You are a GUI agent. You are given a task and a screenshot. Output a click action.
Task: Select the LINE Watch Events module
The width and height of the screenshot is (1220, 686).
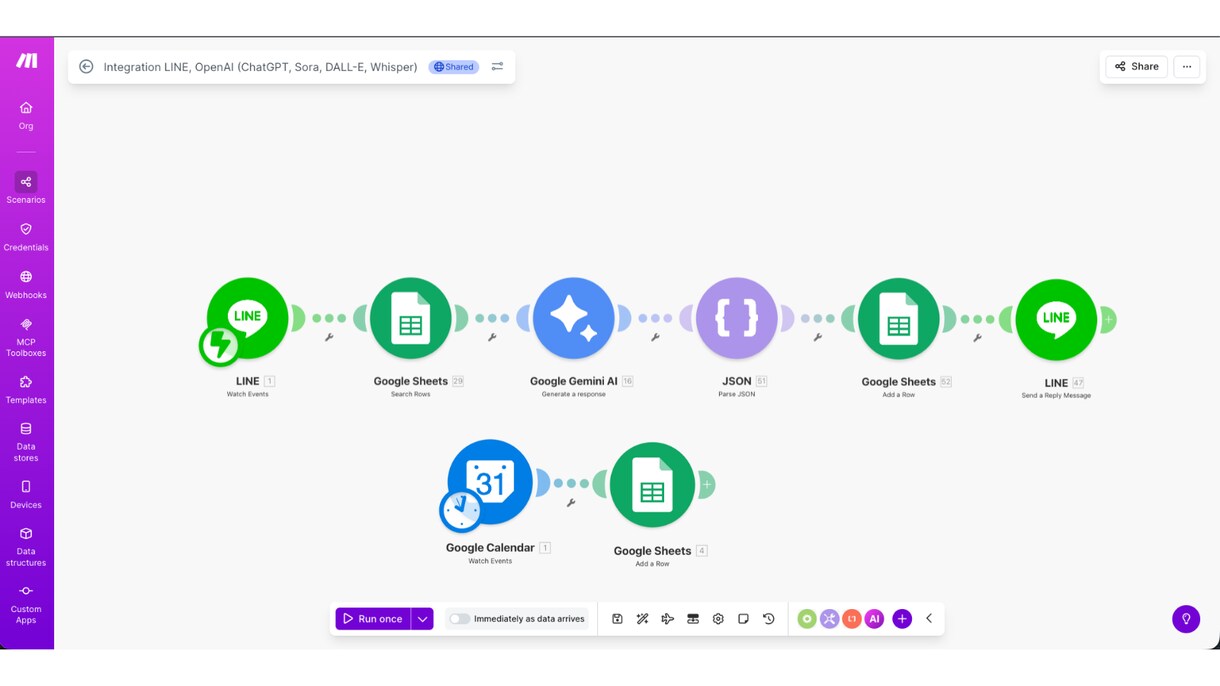pyautogui.click(x=247, y=319)
